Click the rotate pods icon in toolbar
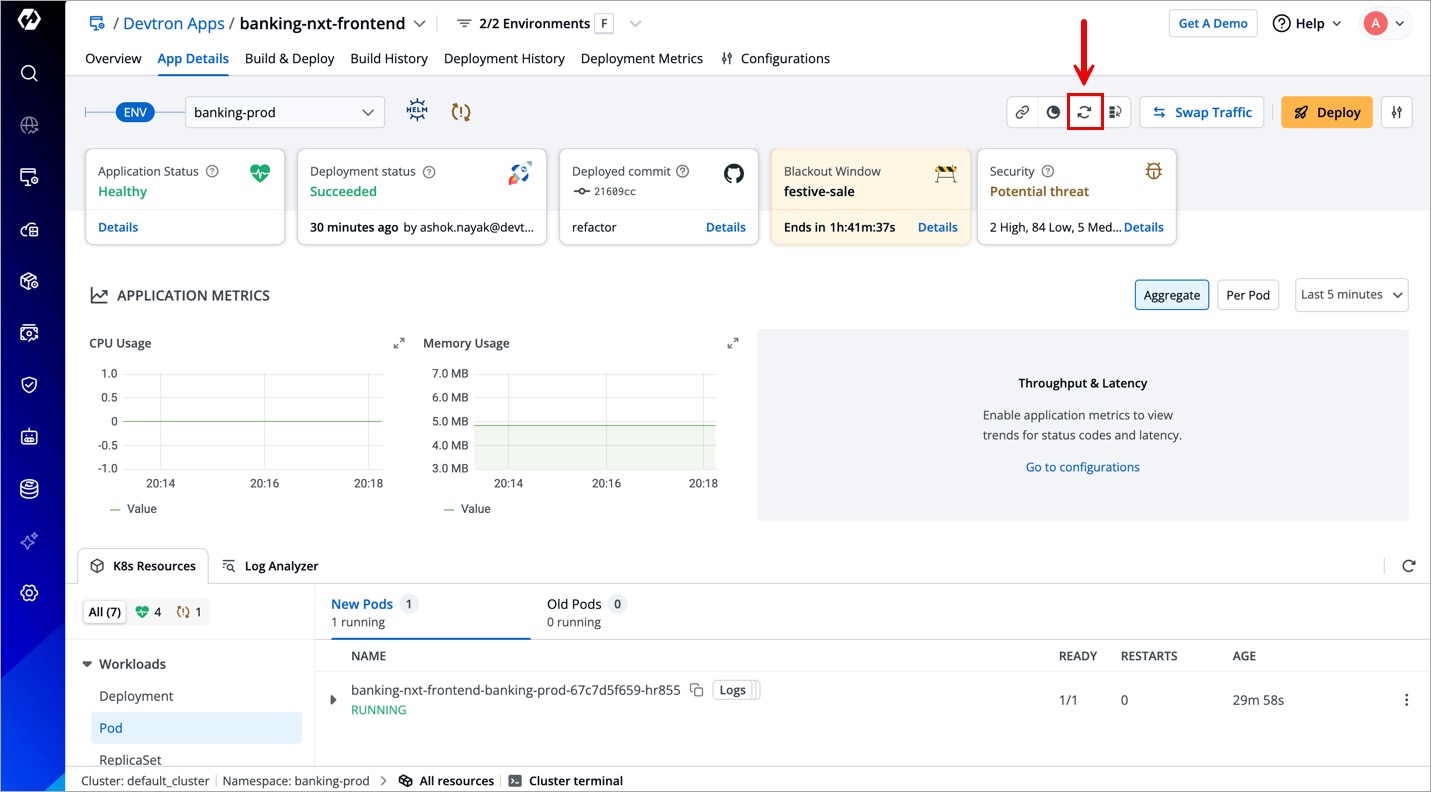1431x792 pixels. click(1084, 112)
